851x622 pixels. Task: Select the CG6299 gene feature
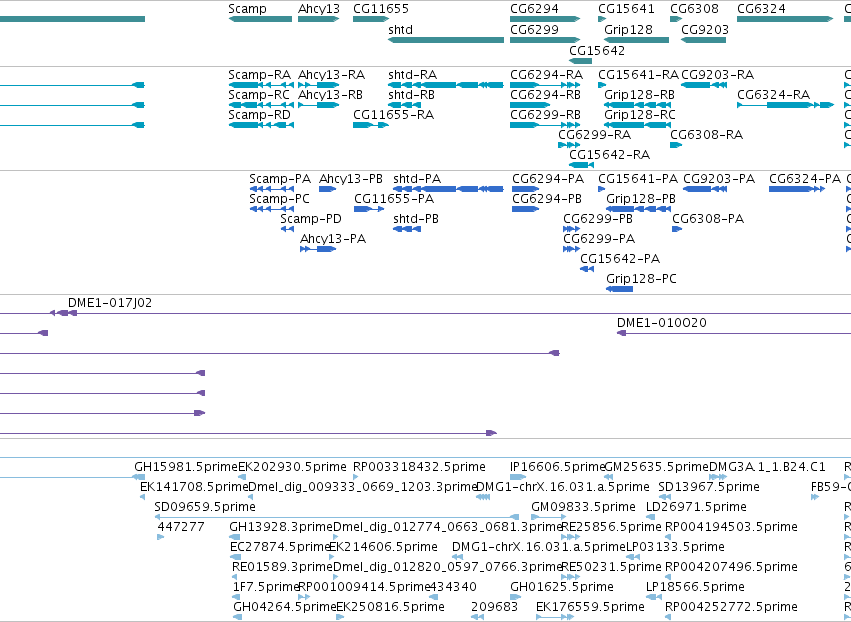545,40
